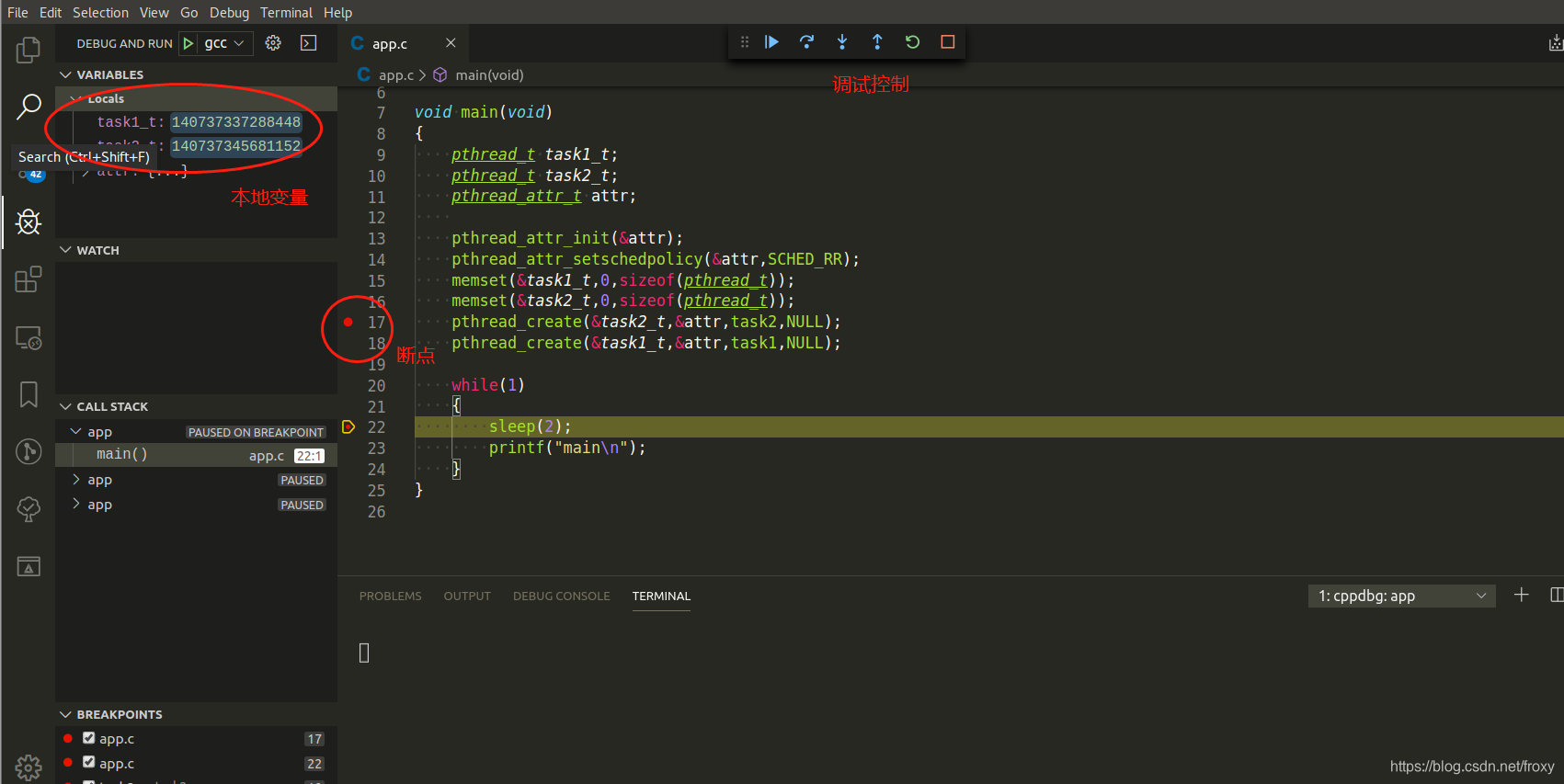Select task1_t variable value
This screenshot has height=784, width=1564.
tap(236, 122)
